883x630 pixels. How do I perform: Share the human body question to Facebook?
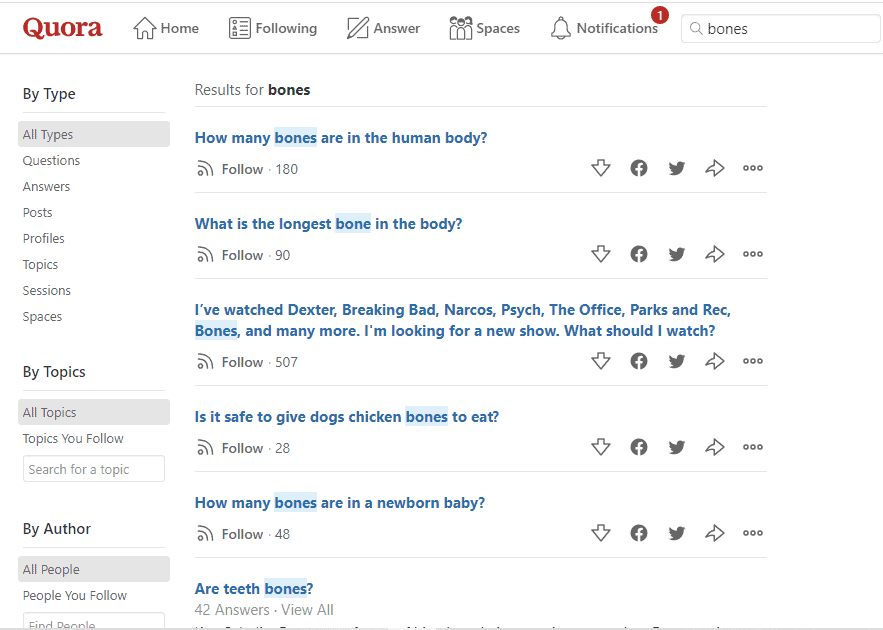[x=639, y=168]
